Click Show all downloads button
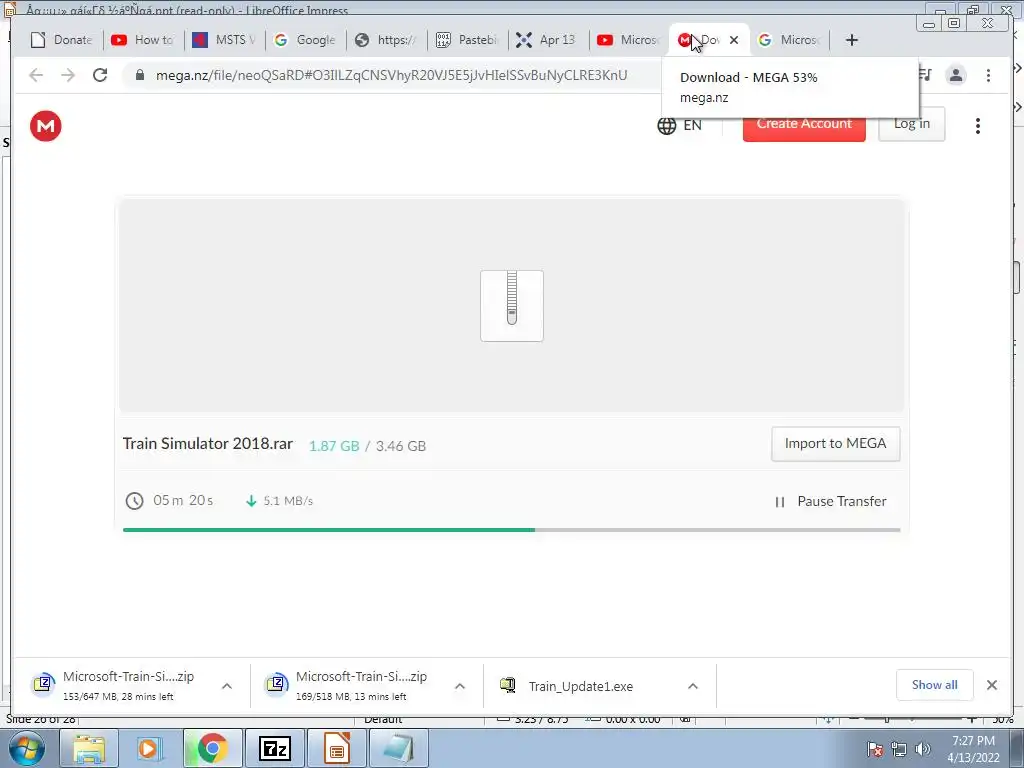The height and width of the screenshot is (768, 1024). [935, 685]
